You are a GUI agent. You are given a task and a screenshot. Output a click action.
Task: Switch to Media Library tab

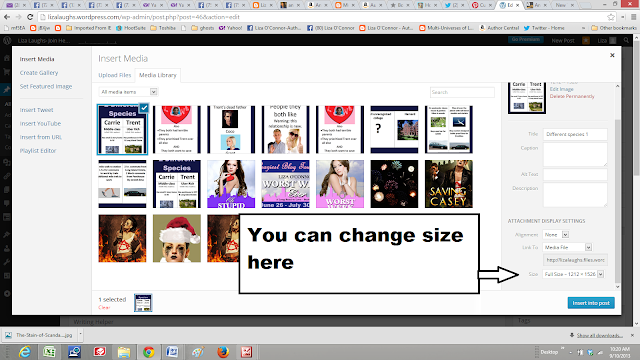pos(158,75)
